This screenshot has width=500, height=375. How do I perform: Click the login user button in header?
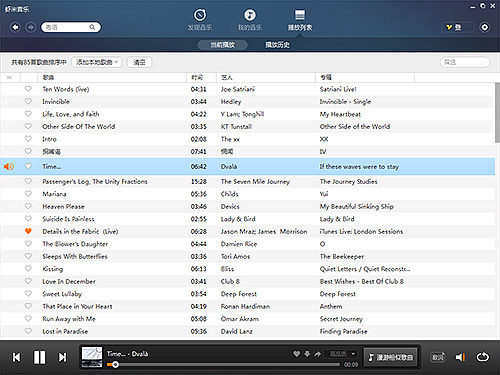458,27
